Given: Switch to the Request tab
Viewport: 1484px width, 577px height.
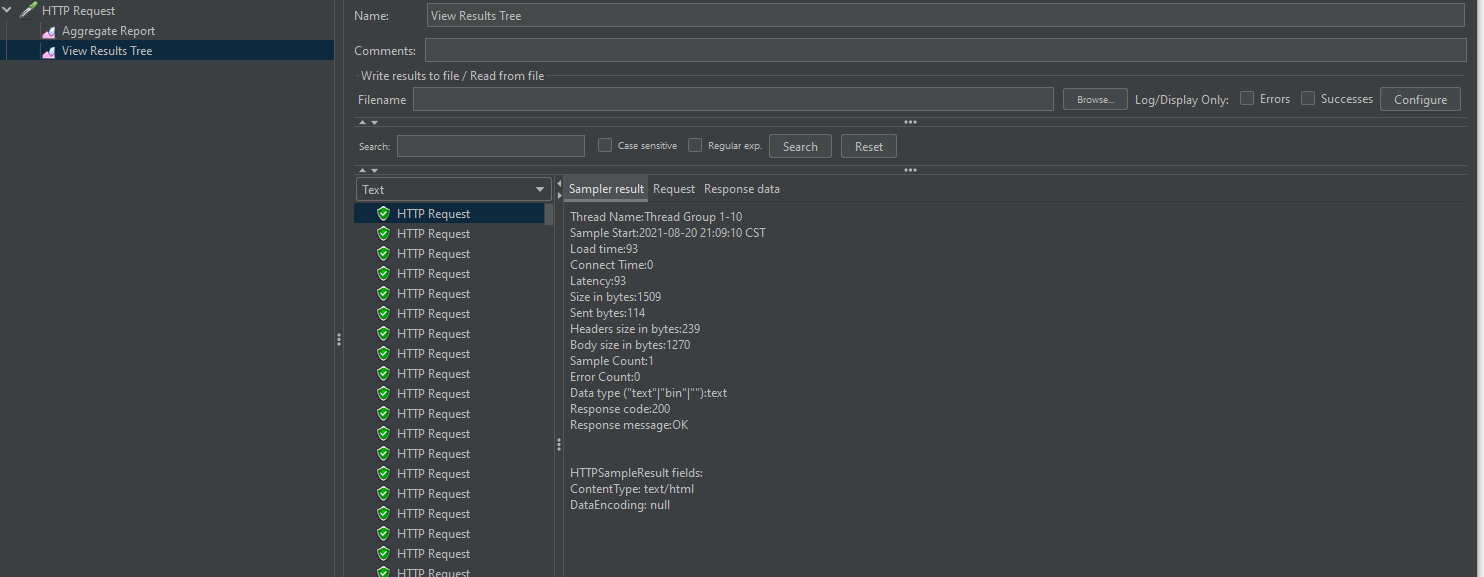Looking at the screenshot, I should (x=673, y=189).
